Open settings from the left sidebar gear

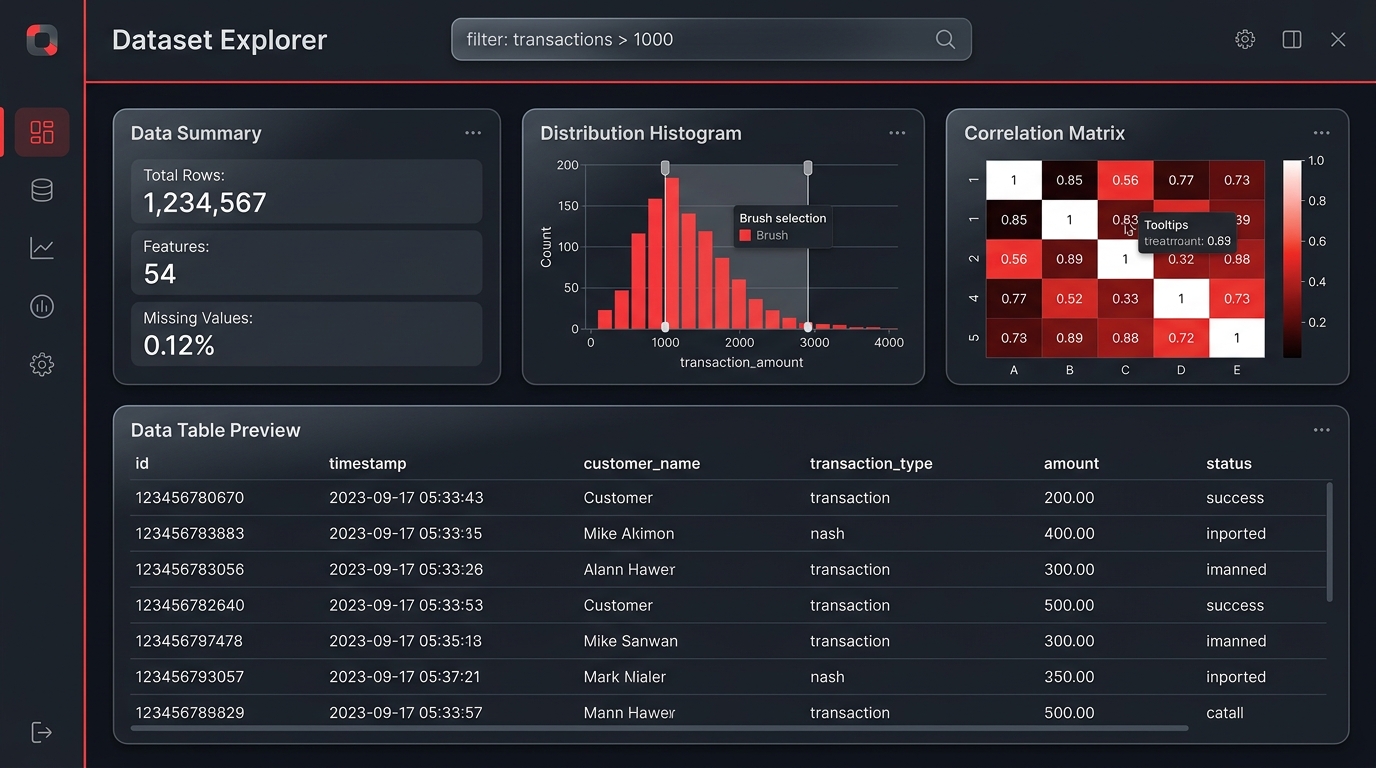(x=42, y=365)
